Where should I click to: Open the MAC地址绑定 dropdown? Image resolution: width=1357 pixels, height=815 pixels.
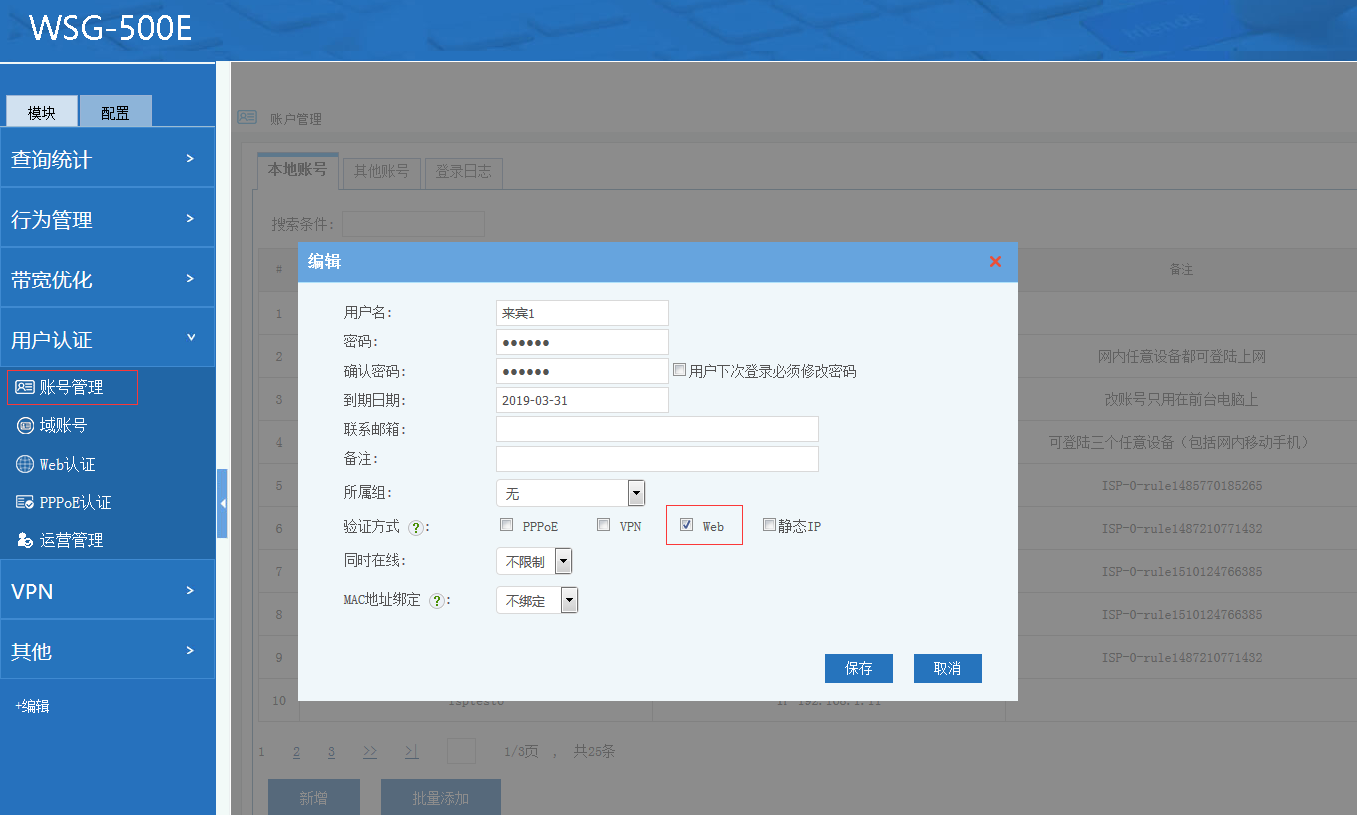569,600
